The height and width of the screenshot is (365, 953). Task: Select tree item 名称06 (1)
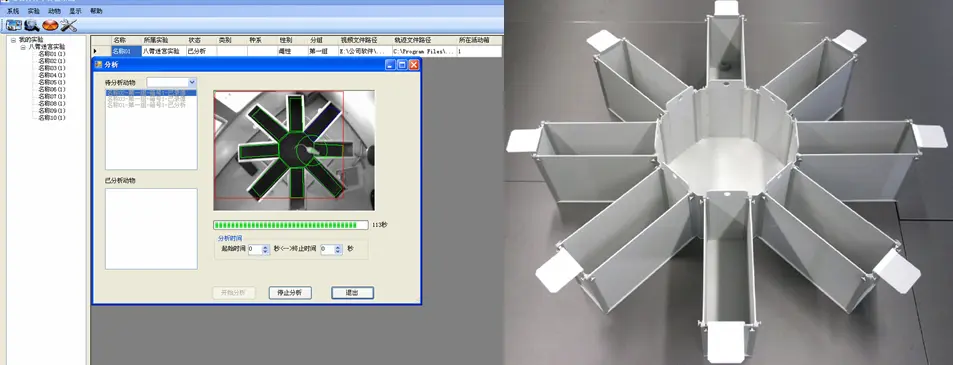click(52, 89)
